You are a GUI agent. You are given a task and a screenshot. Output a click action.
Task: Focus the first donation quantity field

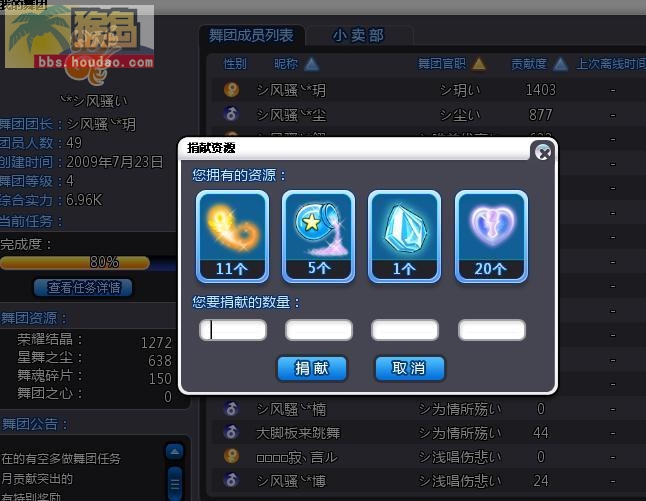click(233, 330)
